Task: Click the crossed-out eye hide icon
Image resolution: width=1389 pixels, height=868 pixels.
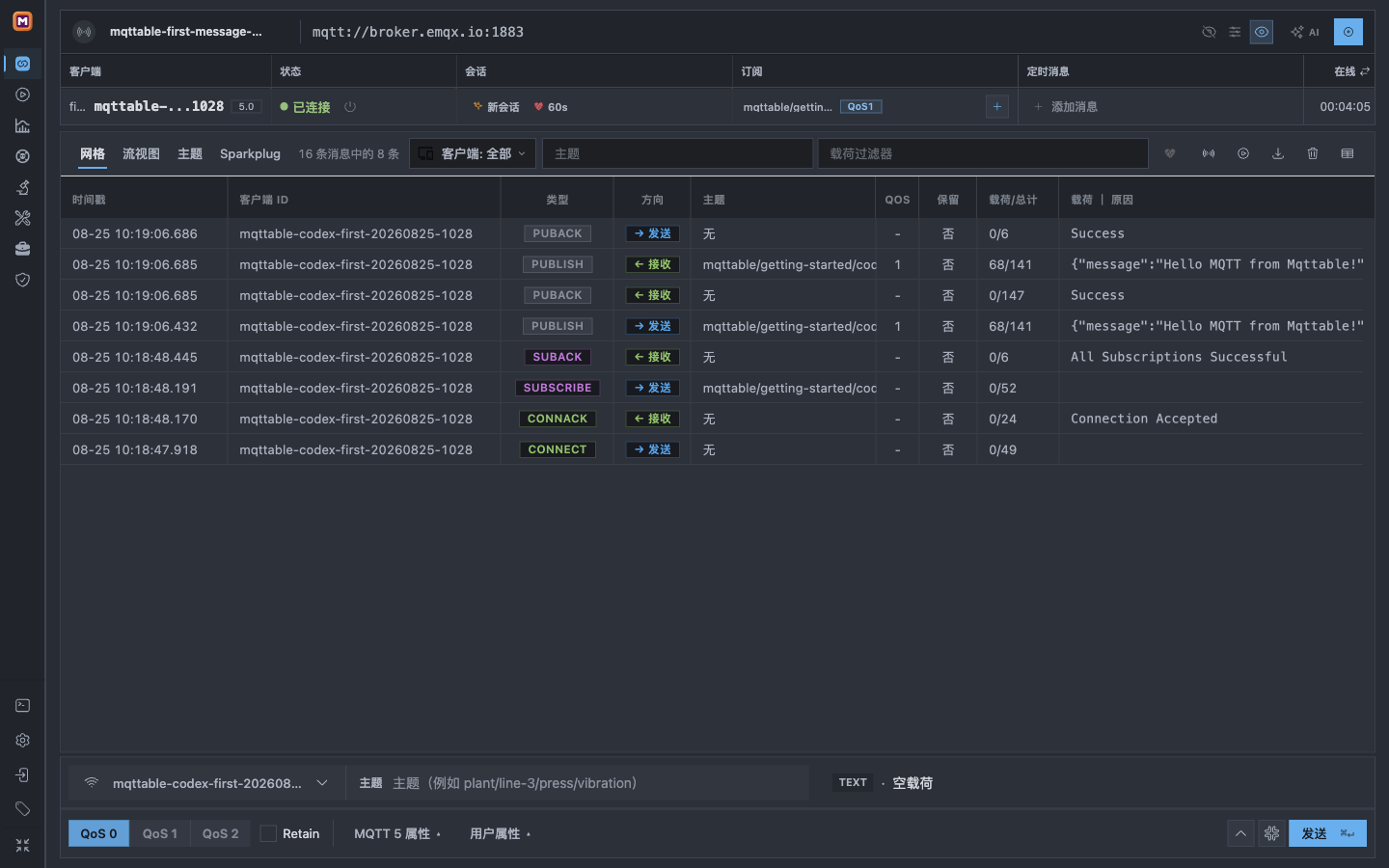Action: [x=1209, y=32]
